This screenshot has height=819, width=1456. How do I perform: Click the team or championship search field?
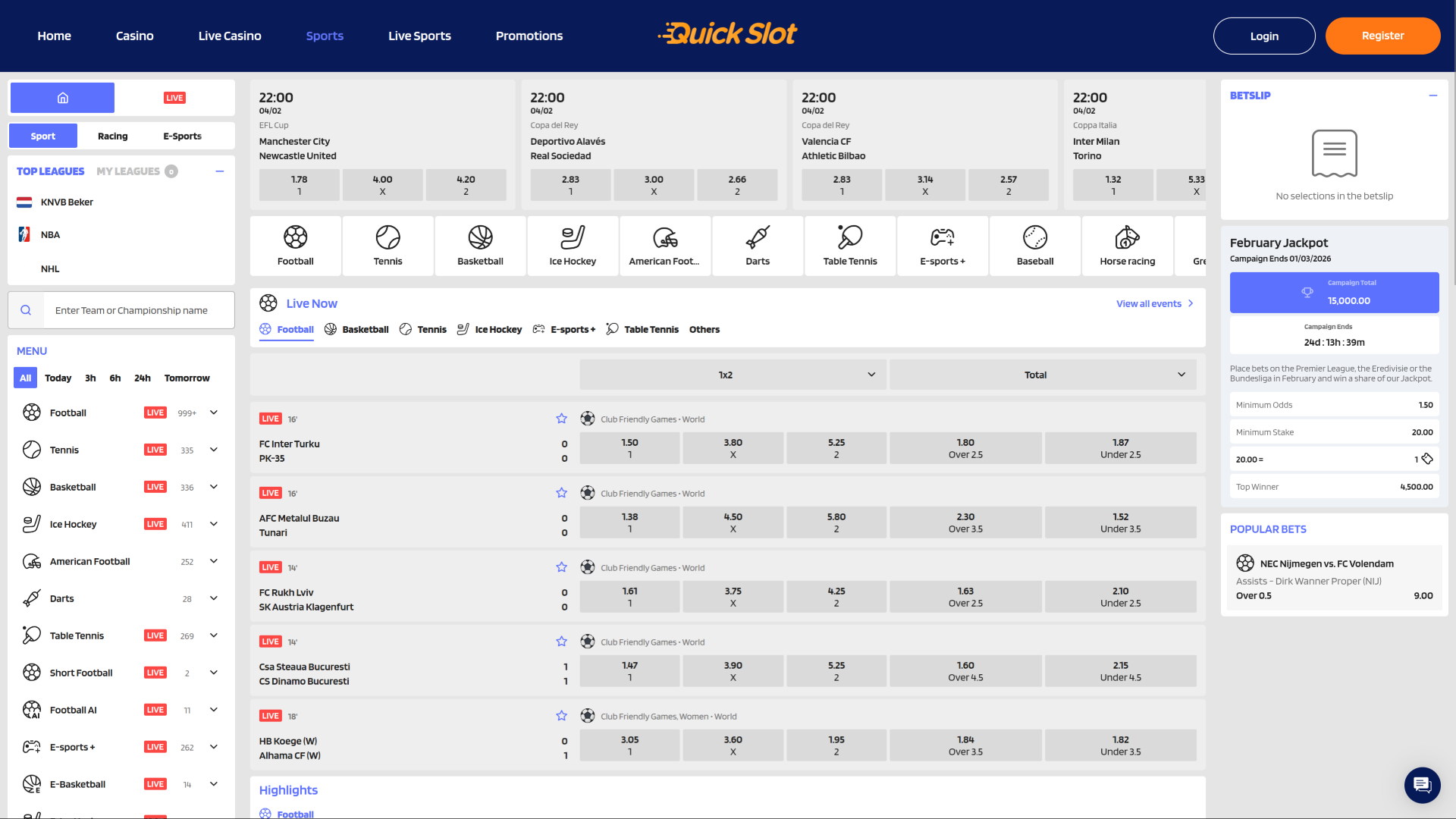[x=138, y=310]
